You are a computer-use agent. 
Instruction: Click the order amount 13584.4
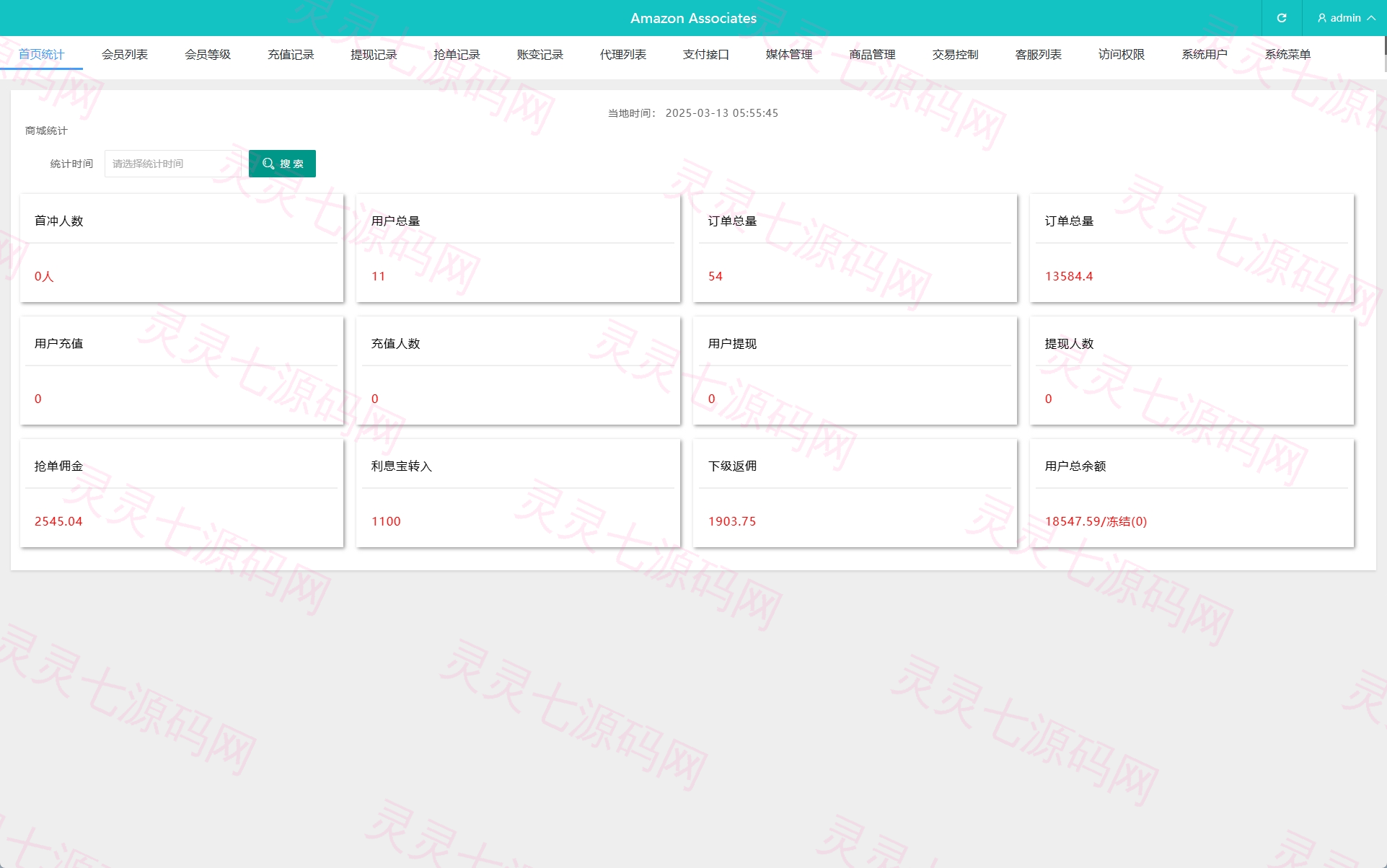1069,276
